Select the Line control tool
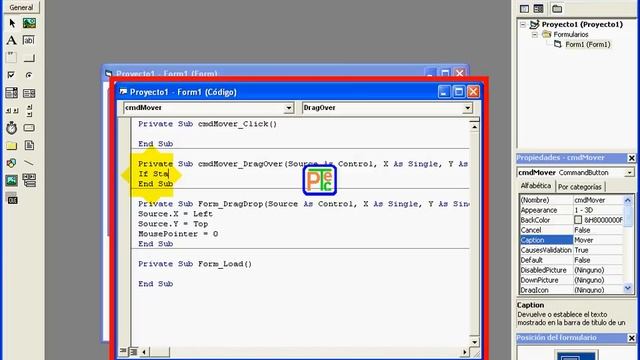 click(x=29, y=163)
